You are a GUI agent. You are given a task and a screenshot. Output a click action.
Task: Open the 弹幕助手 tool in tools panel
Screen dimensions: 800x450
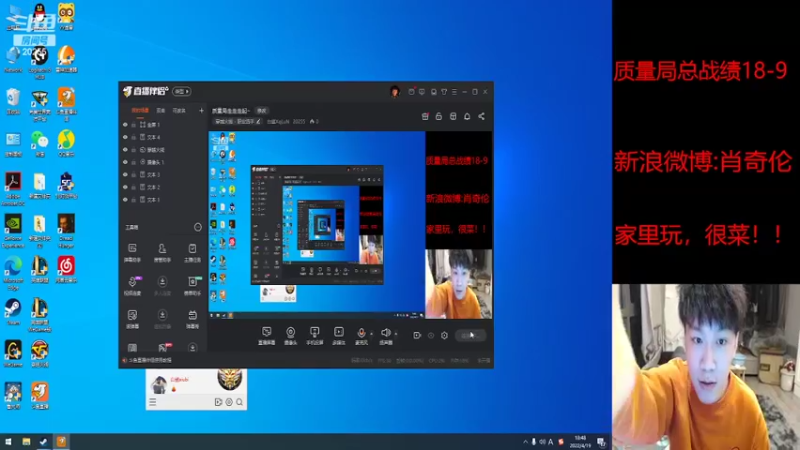pyautogui.click(x=132, y=253)
